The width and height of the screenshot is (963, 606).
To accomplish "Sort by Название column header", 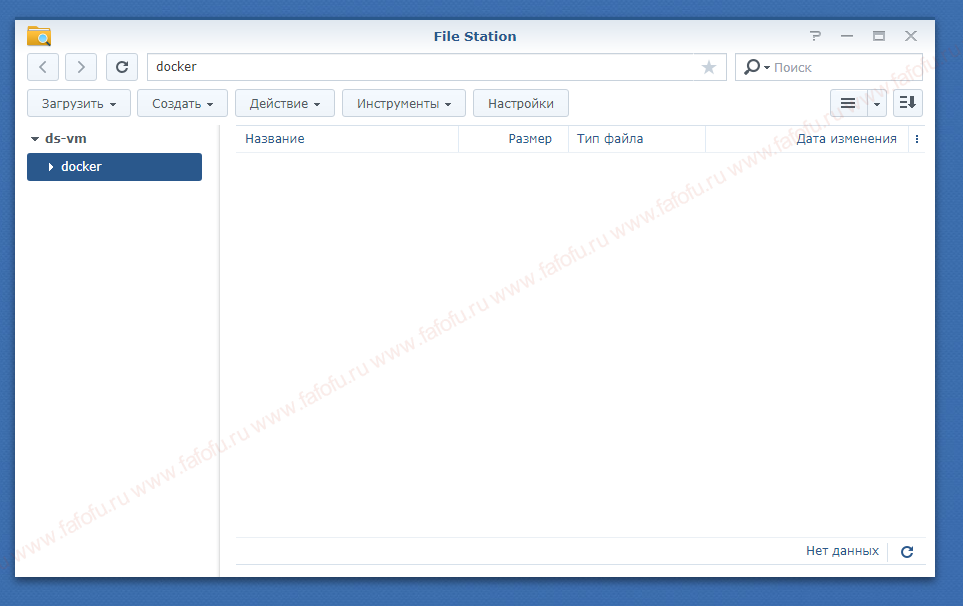I will pyautogui.click(x=347, y=139).
